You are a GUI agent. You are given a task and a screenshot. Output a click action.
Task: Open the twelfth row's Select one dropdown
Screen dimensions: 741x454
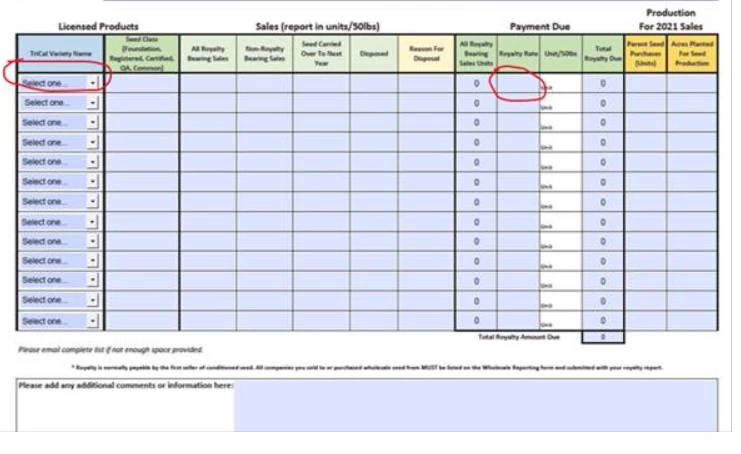(60, 300)
